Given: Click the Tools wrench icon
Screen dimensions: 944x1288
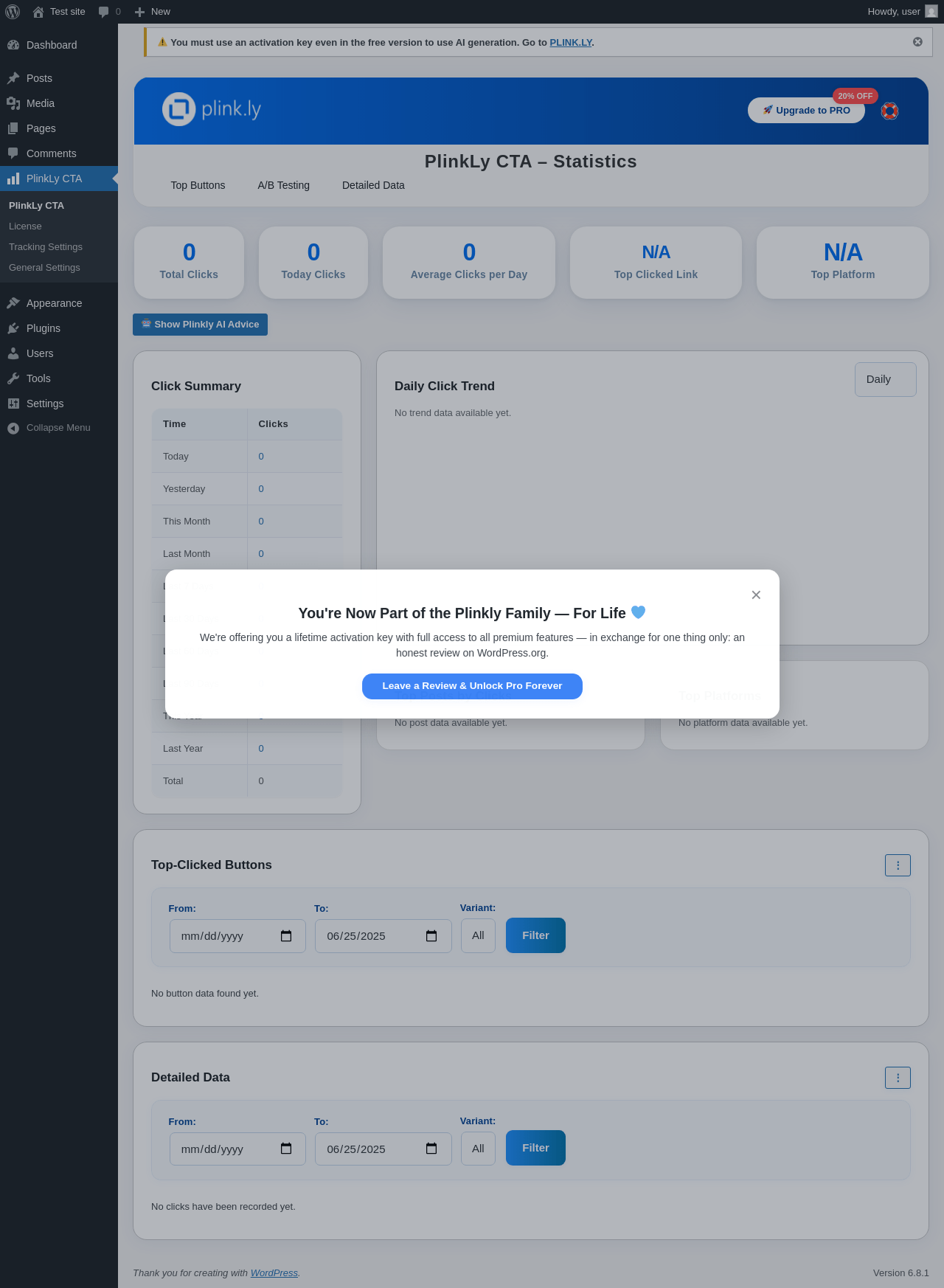Looking at the screenshot, I should click(13, 378).
